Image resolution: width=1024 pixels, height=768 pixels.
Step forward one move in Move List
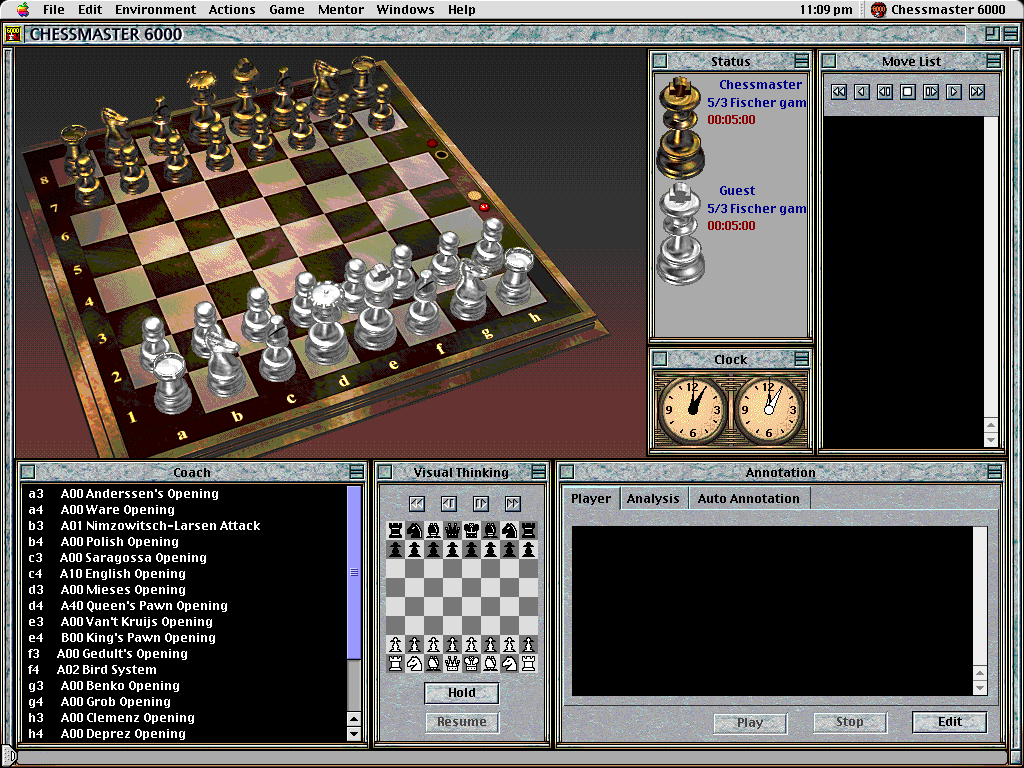(931, 91)
